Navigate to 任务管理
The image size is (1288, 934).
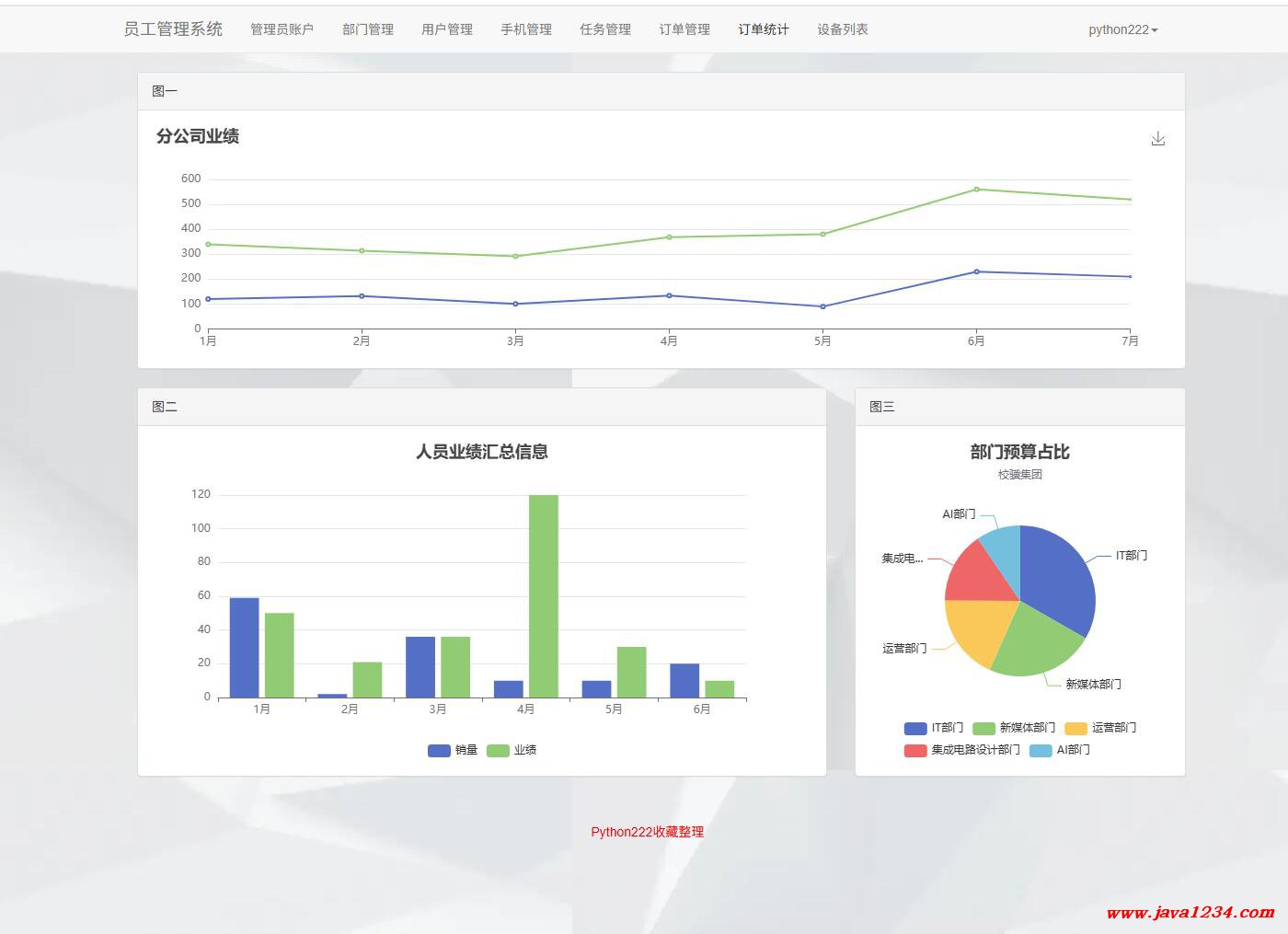[604, 29]
